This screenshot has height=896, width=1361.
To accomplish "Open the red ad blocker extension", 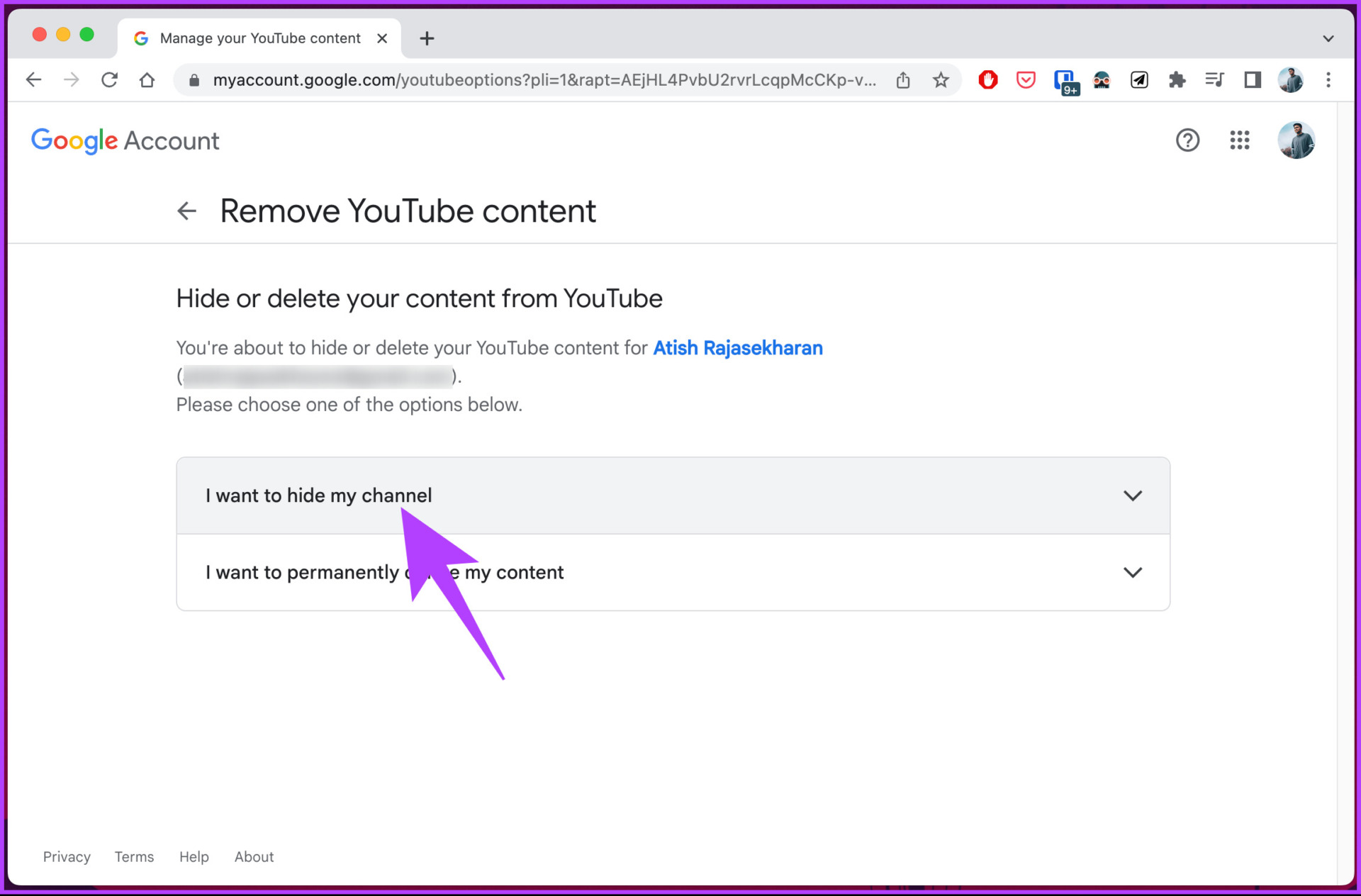I will point(987,79).
